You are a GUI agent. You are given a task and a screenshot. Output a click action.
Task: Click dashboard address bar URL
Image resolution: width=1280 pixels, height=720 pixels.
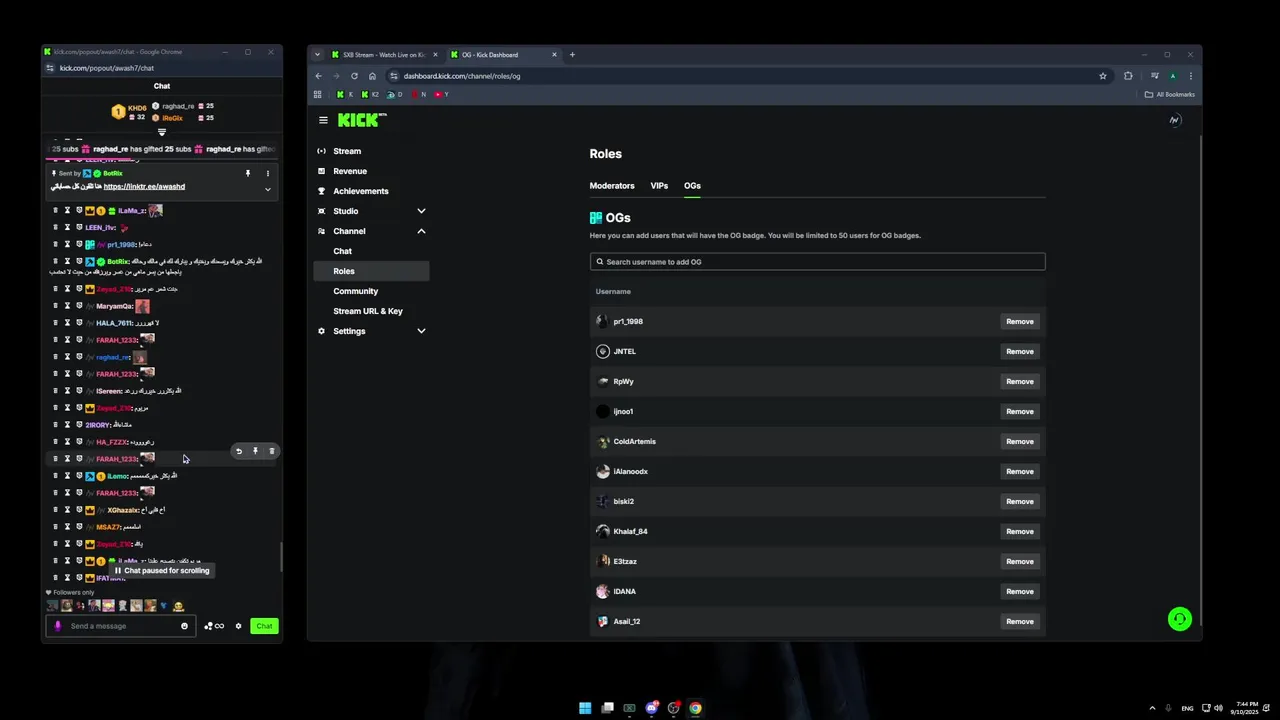tap(462, 76)
